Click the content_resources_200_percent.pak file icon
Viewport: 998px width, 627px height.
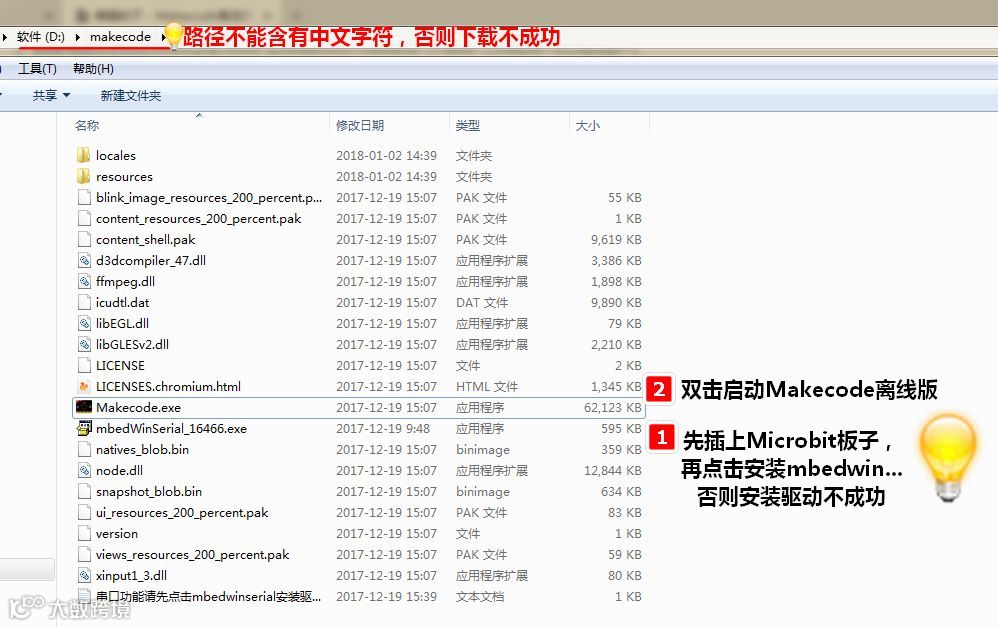(84, 218)
